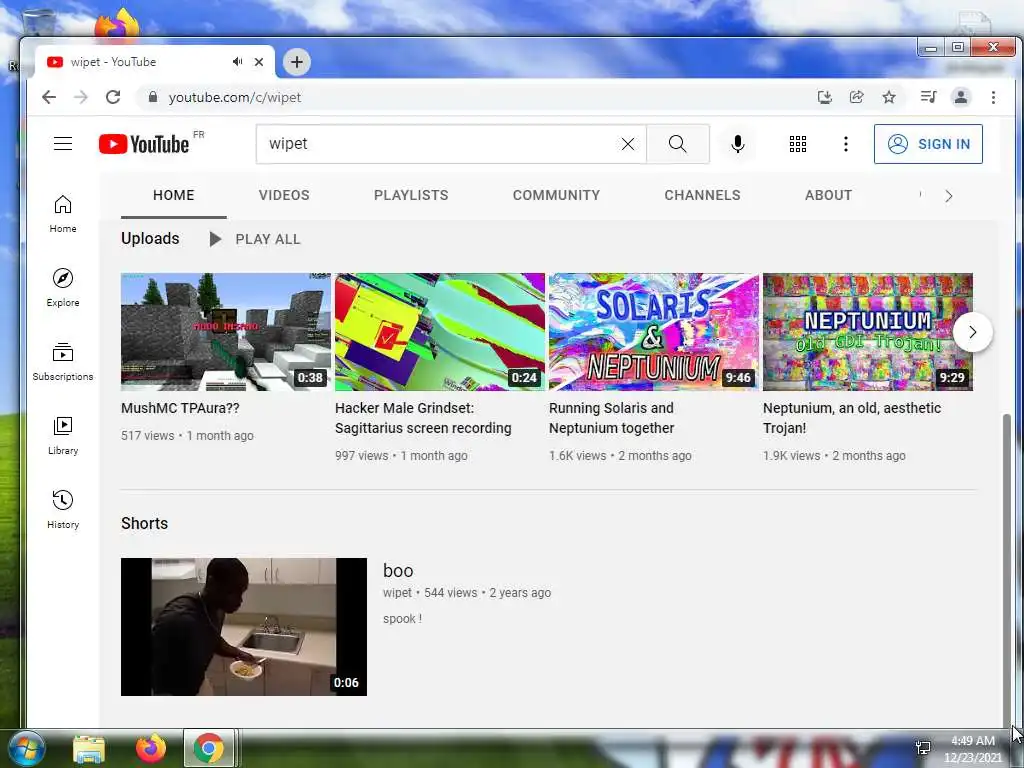Switch to the CHANNELS tab
1024x768 pixels.
pyautogui.click(x=702, y=195)
